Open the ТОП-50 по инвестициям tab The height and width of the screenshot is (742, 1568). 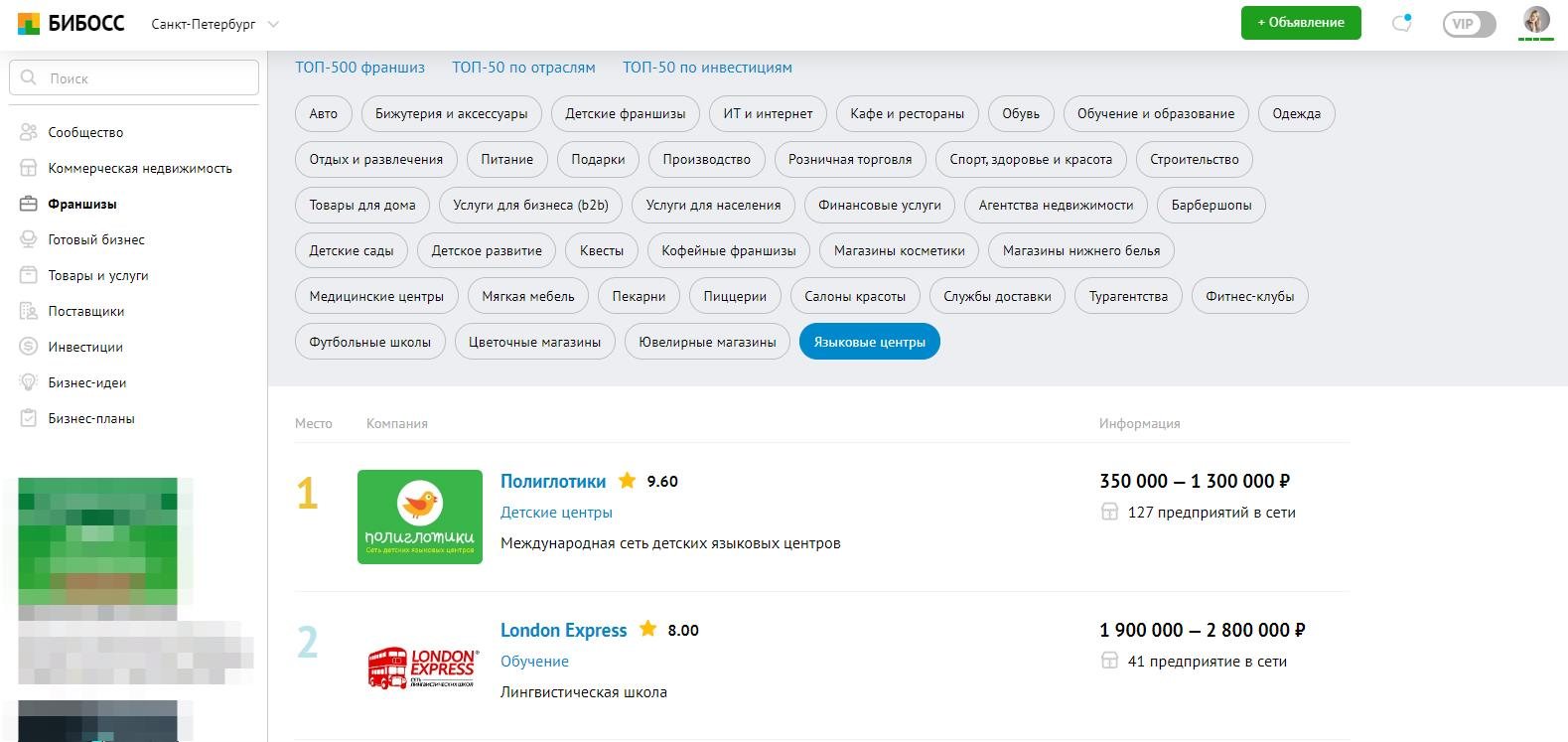point(707,68)
